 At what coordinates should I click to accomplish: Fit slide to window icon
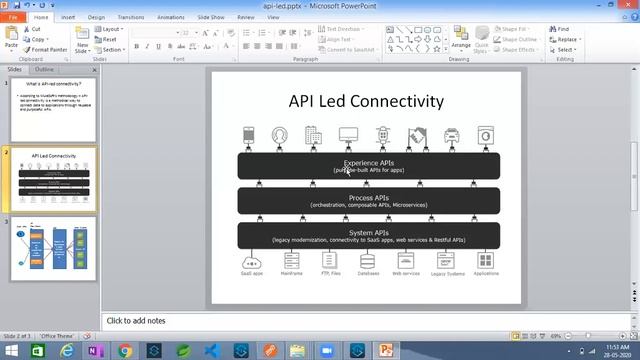click(633, 336)
